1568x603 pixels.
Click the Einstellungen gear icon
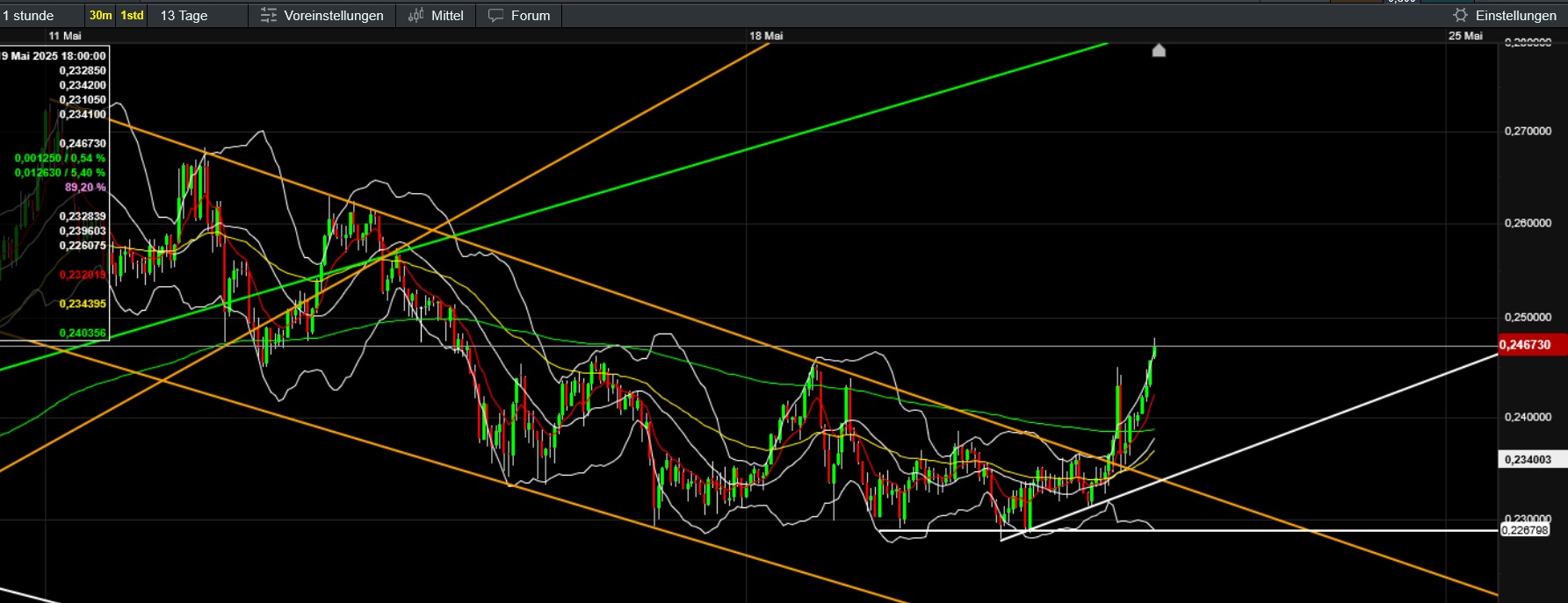[x=1460, y=16]
